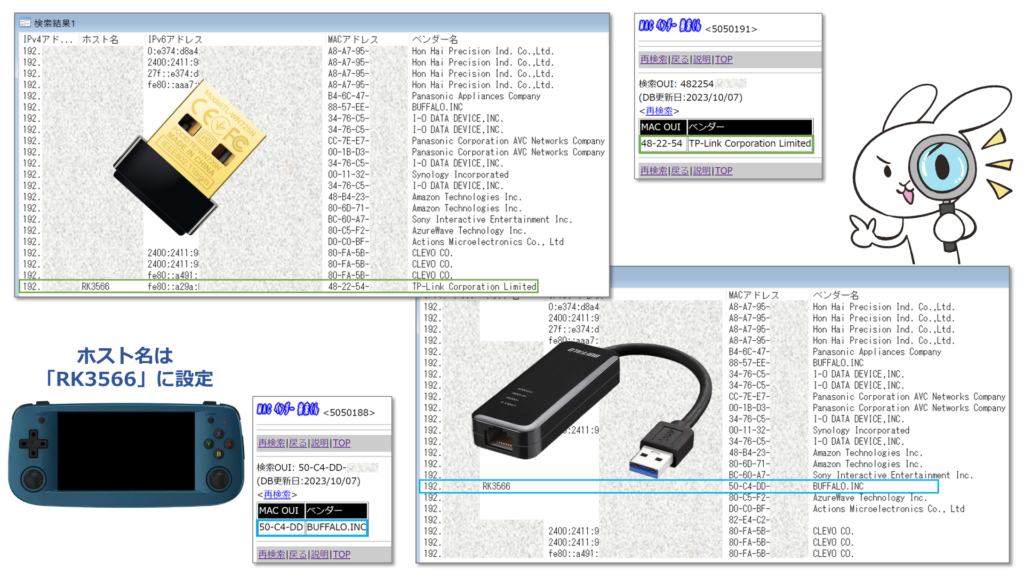Click <再検索> link below DB更新日 in 5050191 panel
Image resolution: width=1024 pixels, height=576 pixels.
coord(659,111)
